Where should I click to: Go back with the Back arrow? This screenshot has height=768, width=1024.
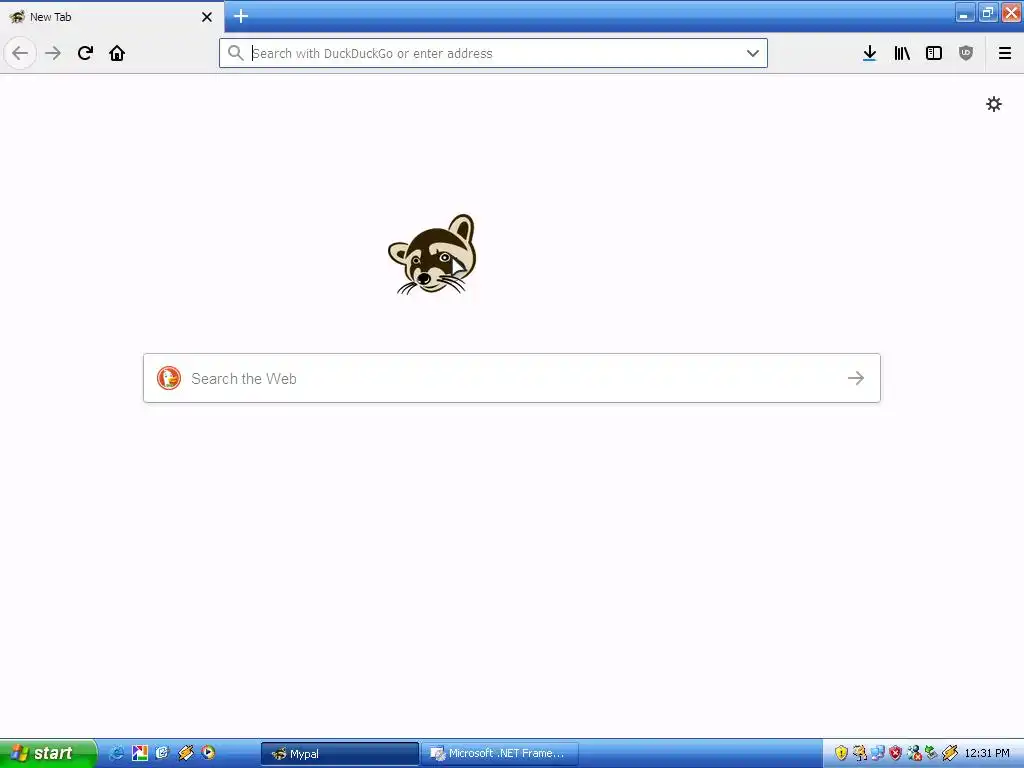[x=20, y=53]
